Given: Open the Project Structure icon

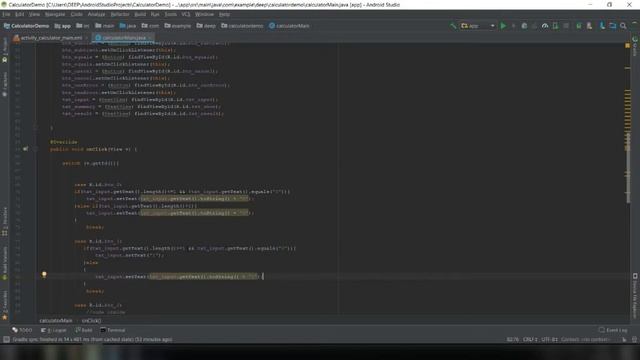Looking at the screenshot, I should tap(613, 26).
